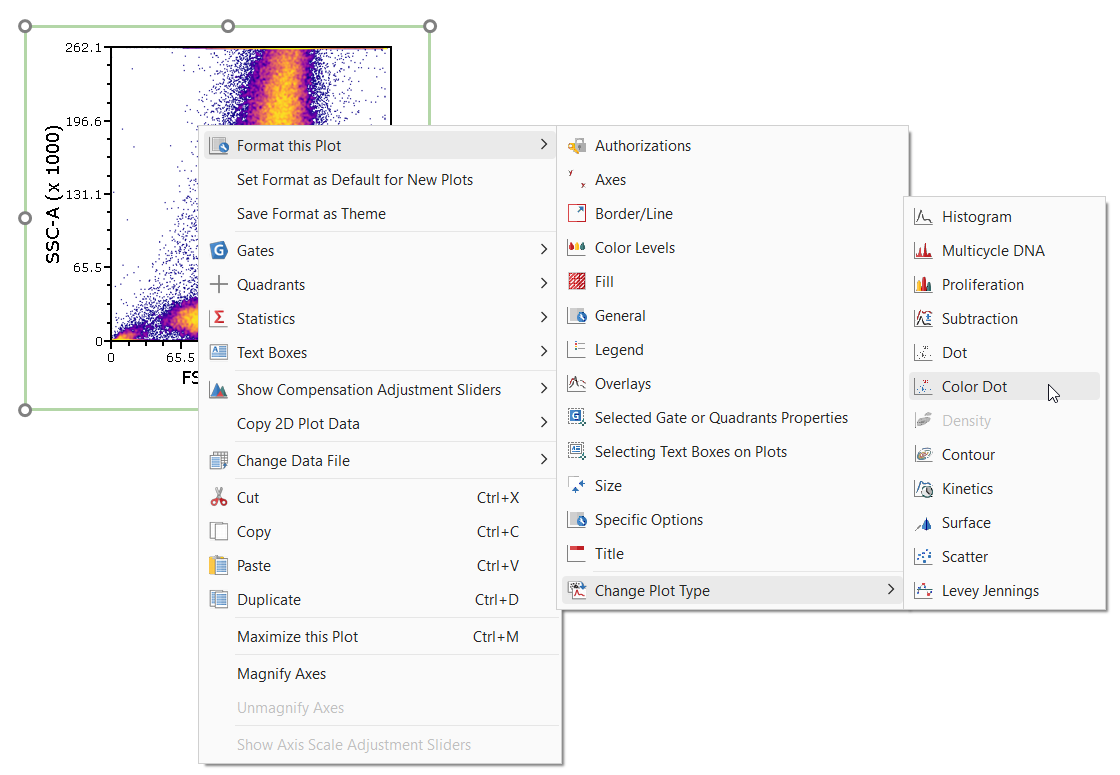Expand the Quadrants submenu arrow
Viewport: 1120px width, 775px height.
point(544,284)
